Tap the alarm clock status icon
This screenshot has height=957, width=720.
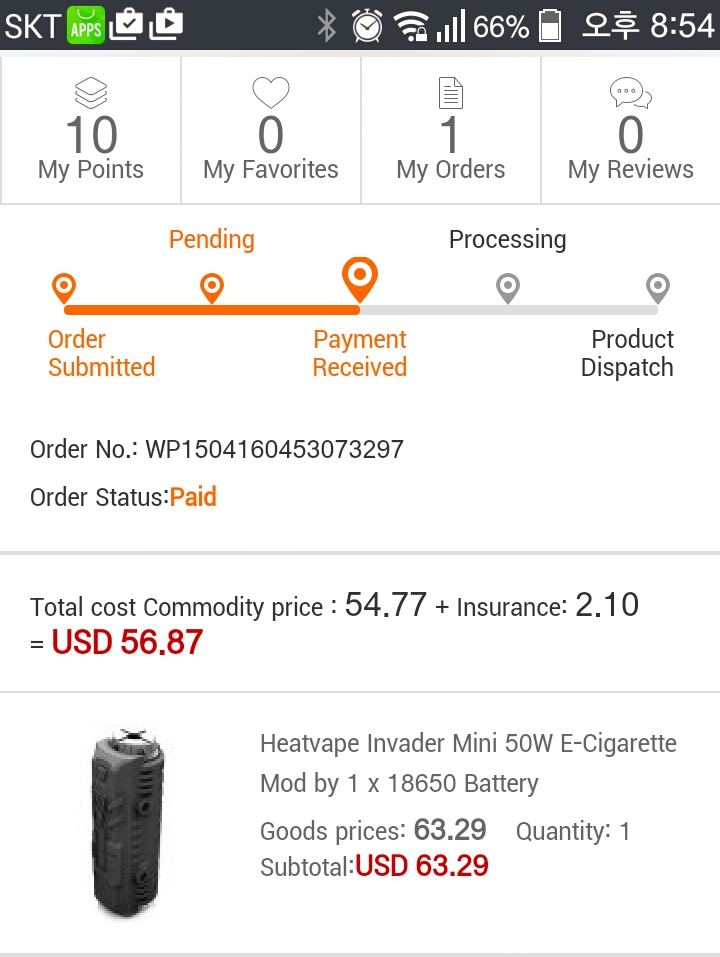click(367, 25)
